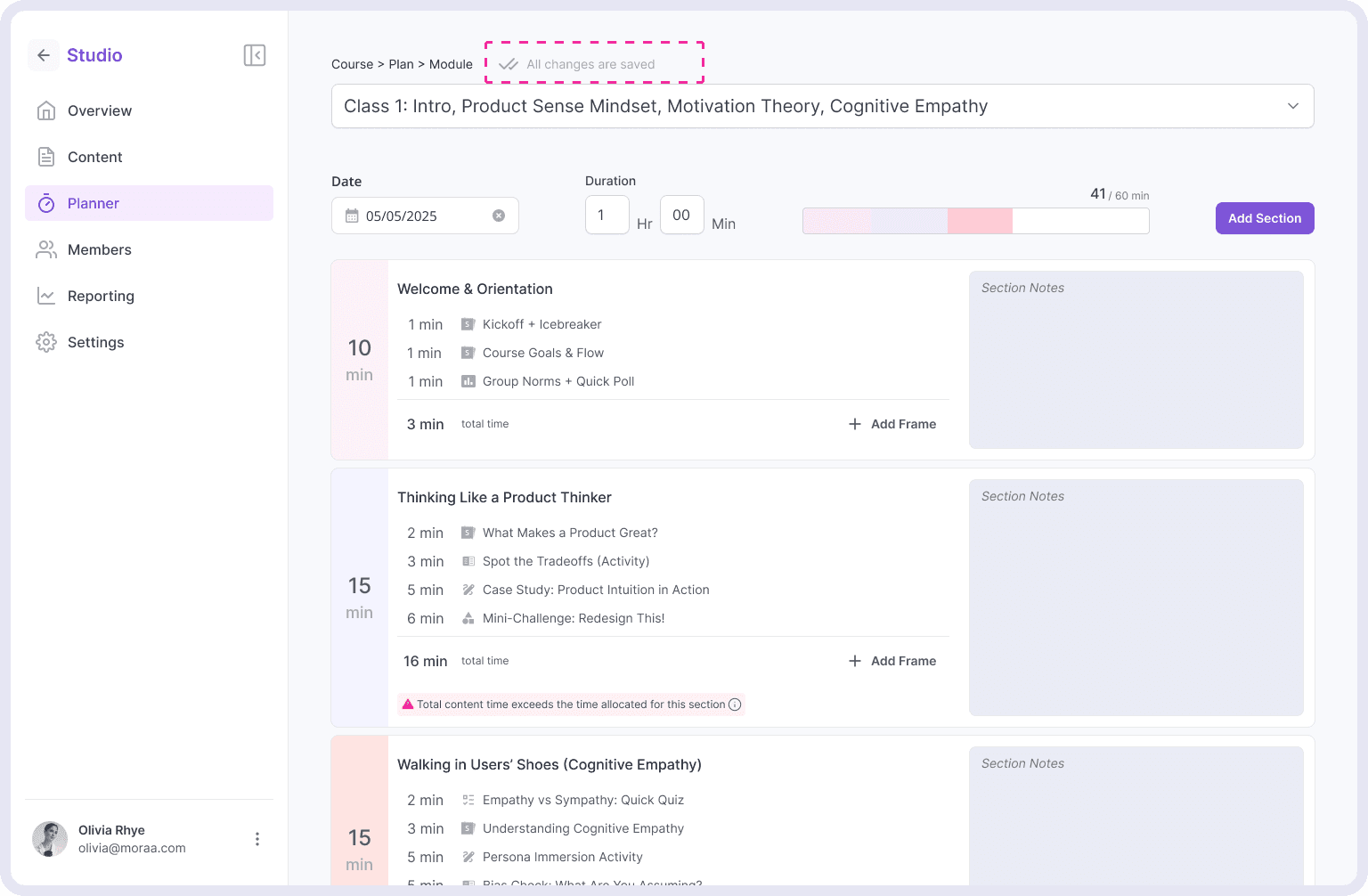Click the back arrow beside Studio
The width and height of the screenshot is (1368, 896).
coord(44,55)
